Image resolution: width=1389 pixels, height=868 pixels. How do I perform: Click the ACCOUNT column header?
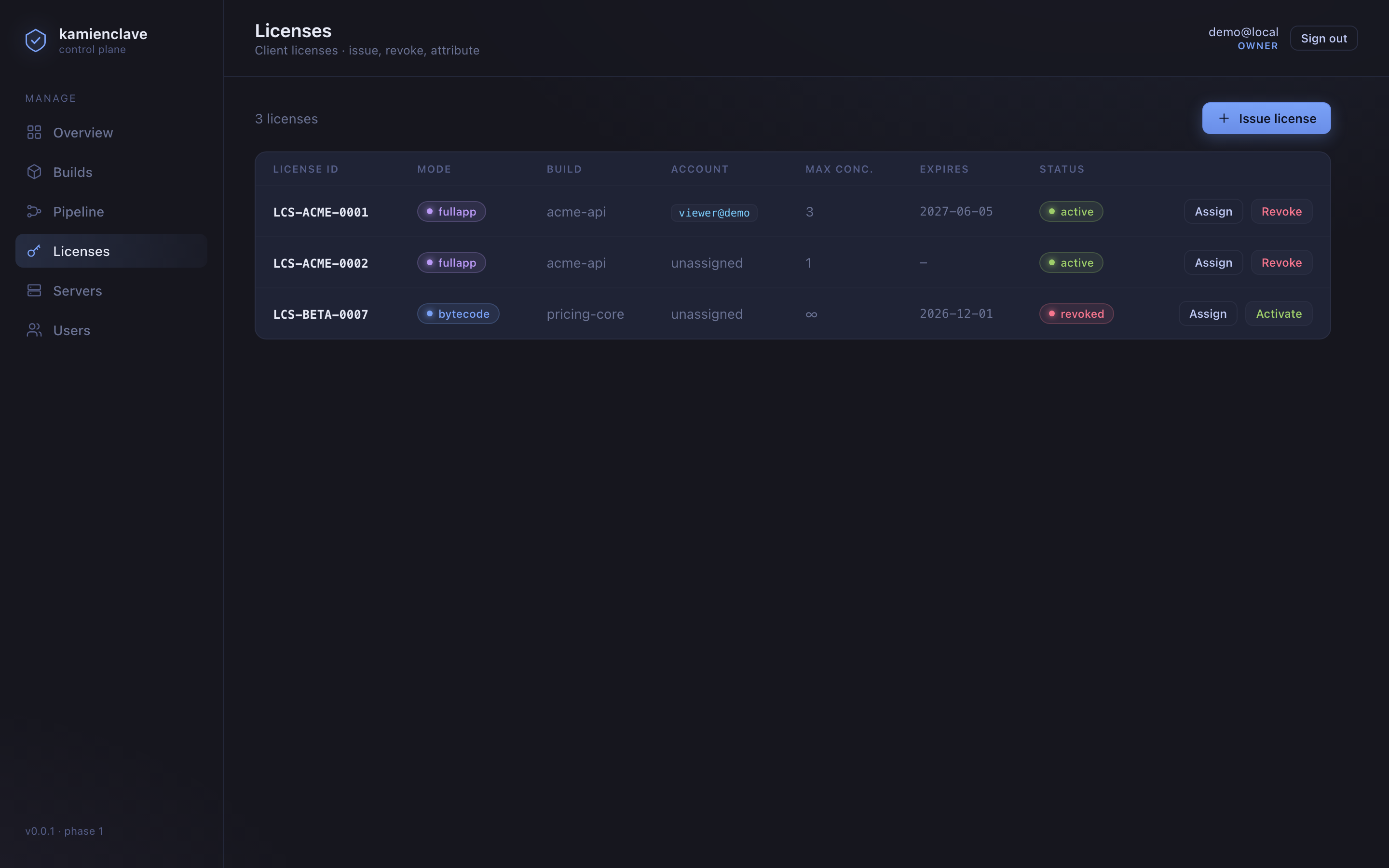(x=700, y=169)
